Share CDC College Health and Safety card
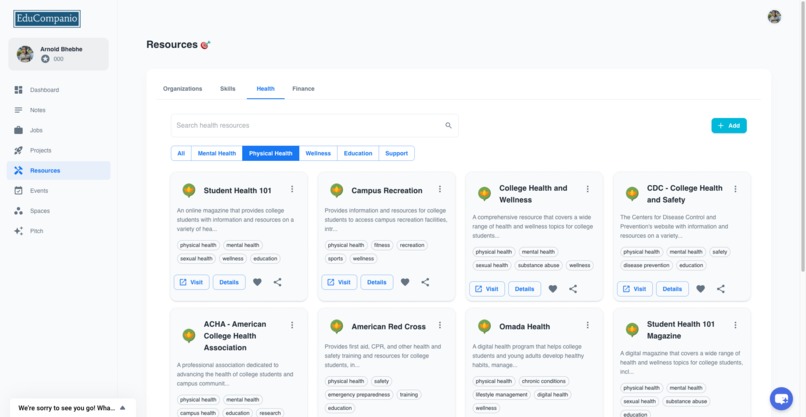This screenshot has width=806, height=417. pyautogui.click(x=721, y=289)
